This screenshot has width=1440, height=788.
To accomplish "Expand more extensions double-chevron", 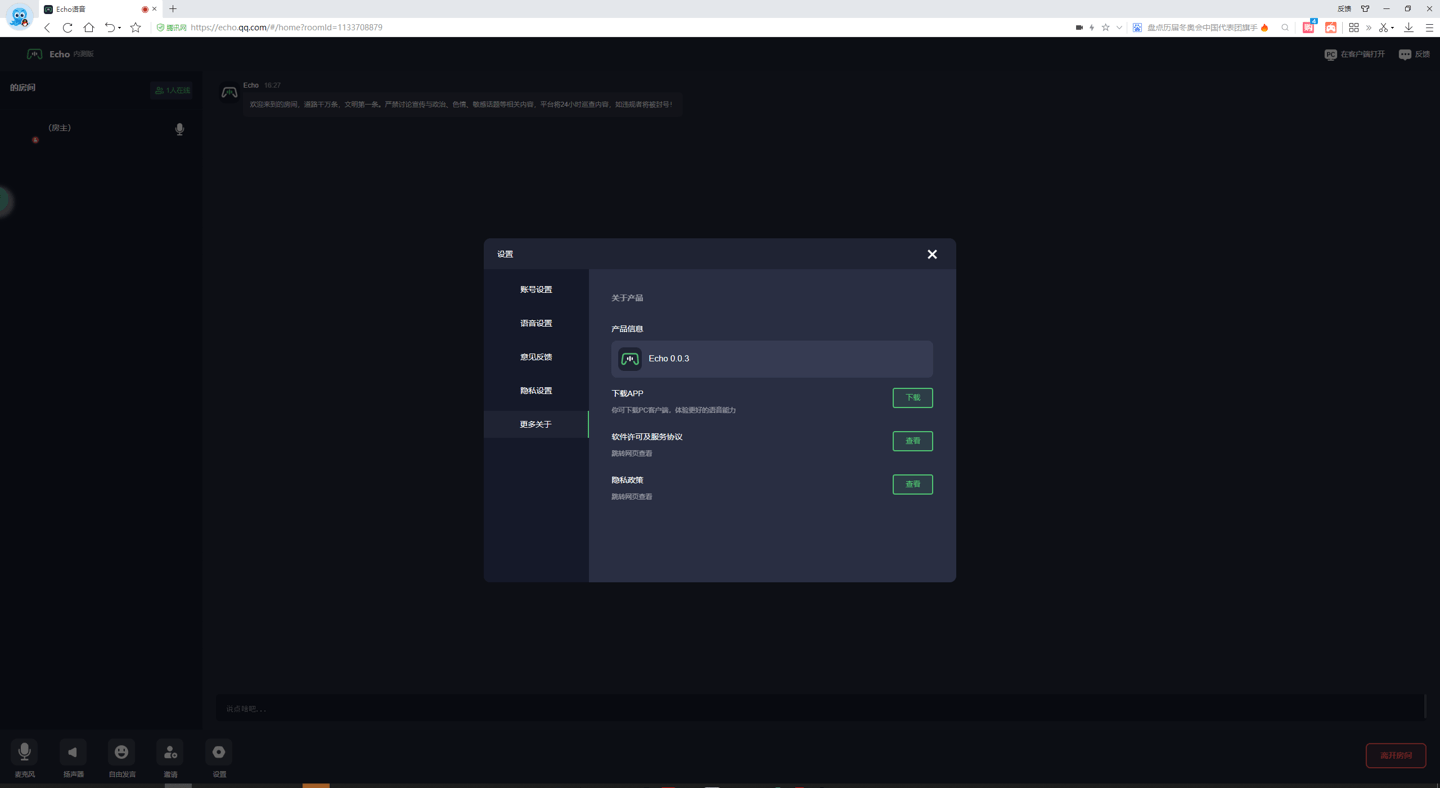I will 1369,28.
